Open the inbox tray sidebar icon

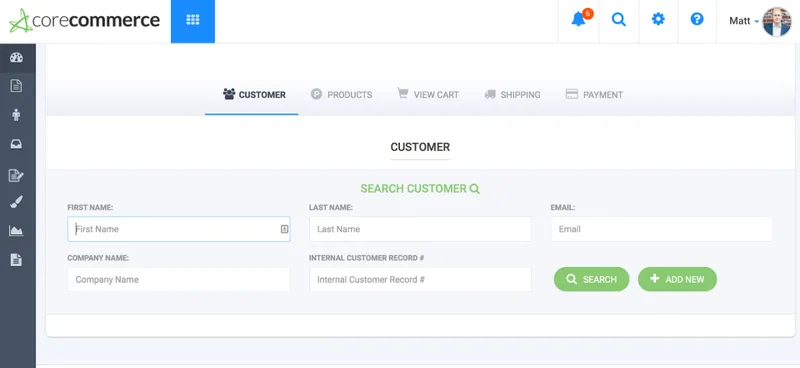[16, 144]
